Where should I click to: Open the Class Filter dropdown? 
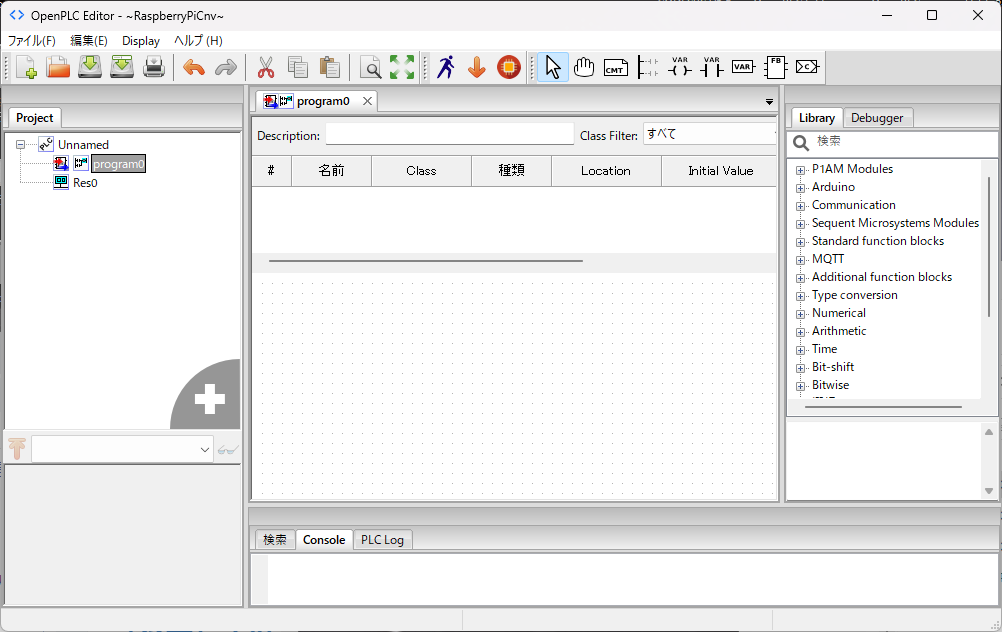tap(709, 134)
